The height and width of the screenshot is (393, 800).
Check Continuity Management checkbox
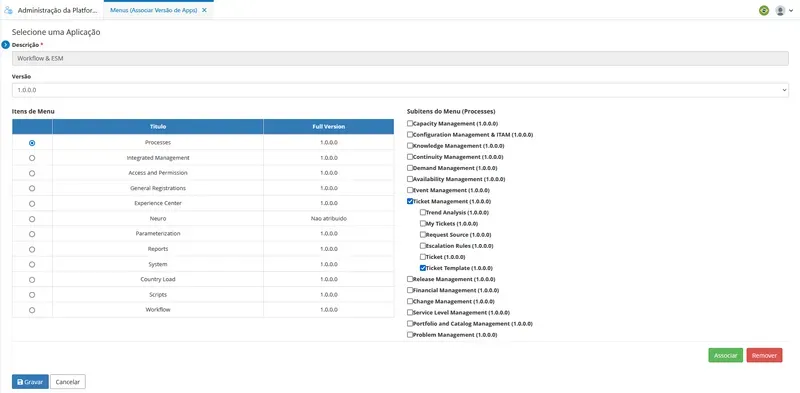[x=410, y=157]
